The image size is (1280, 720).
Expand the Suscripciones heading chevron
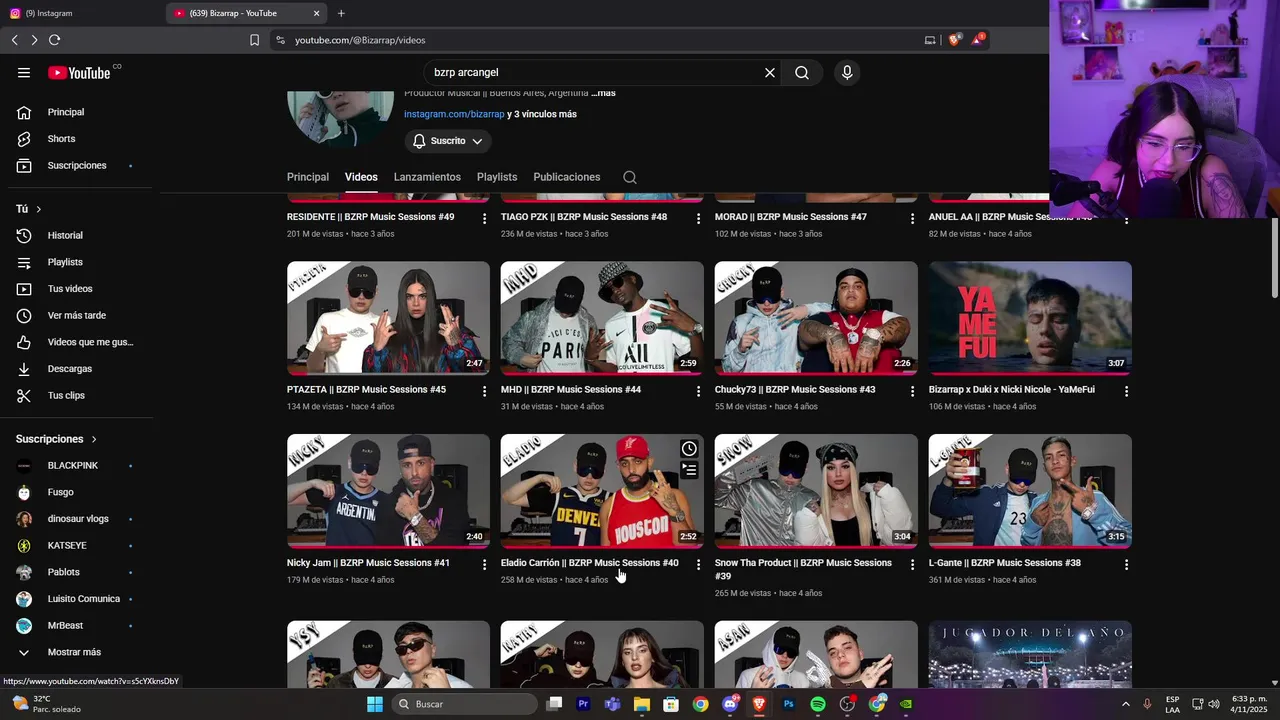[x=94, y=439]
